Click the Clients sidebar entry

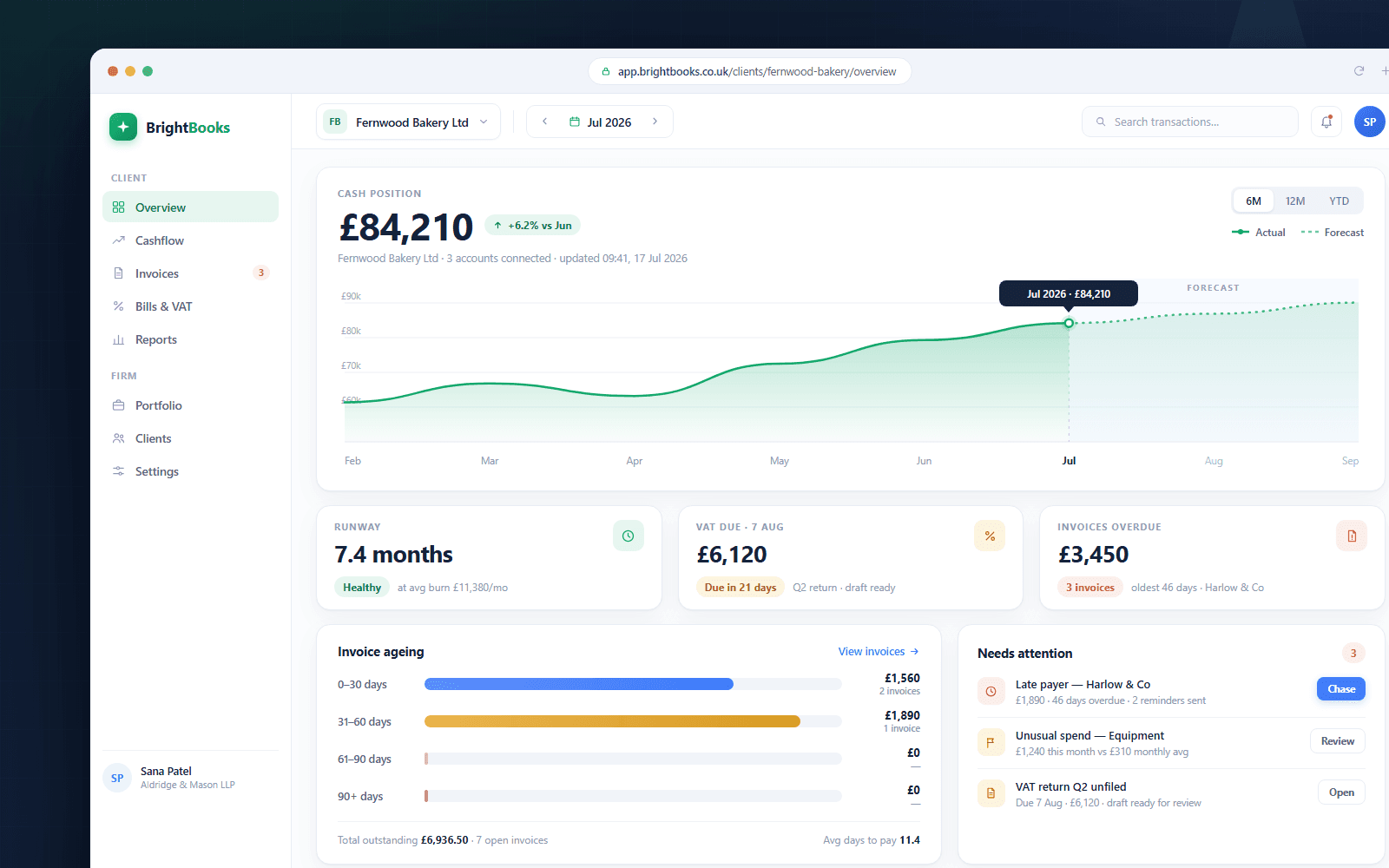[190, 438]
